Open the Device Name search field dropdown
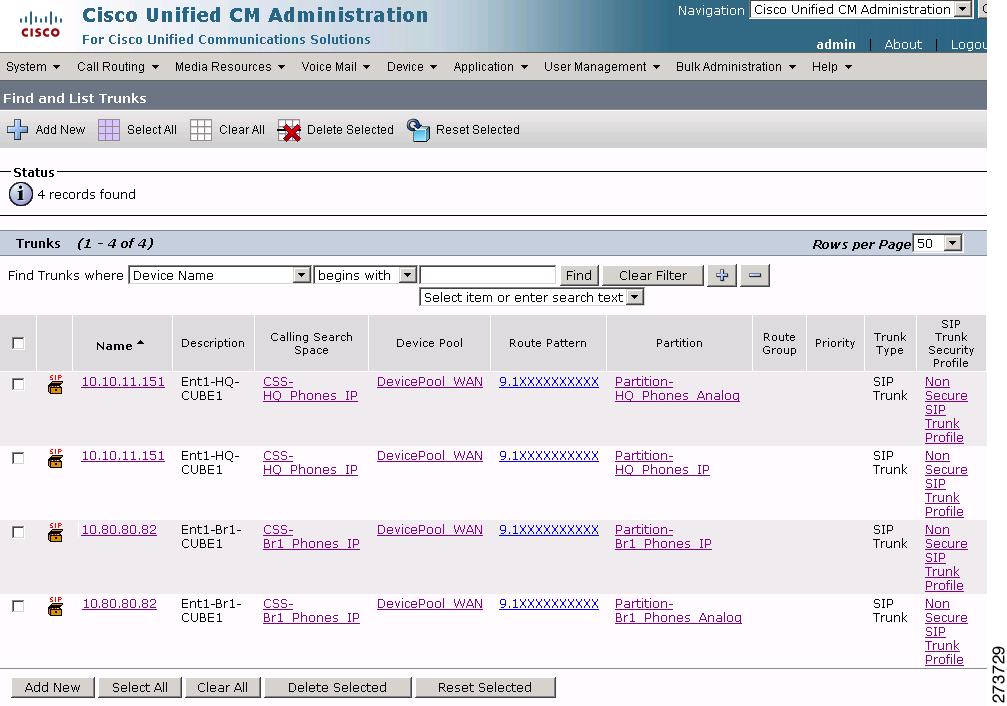 coord(220,276)
